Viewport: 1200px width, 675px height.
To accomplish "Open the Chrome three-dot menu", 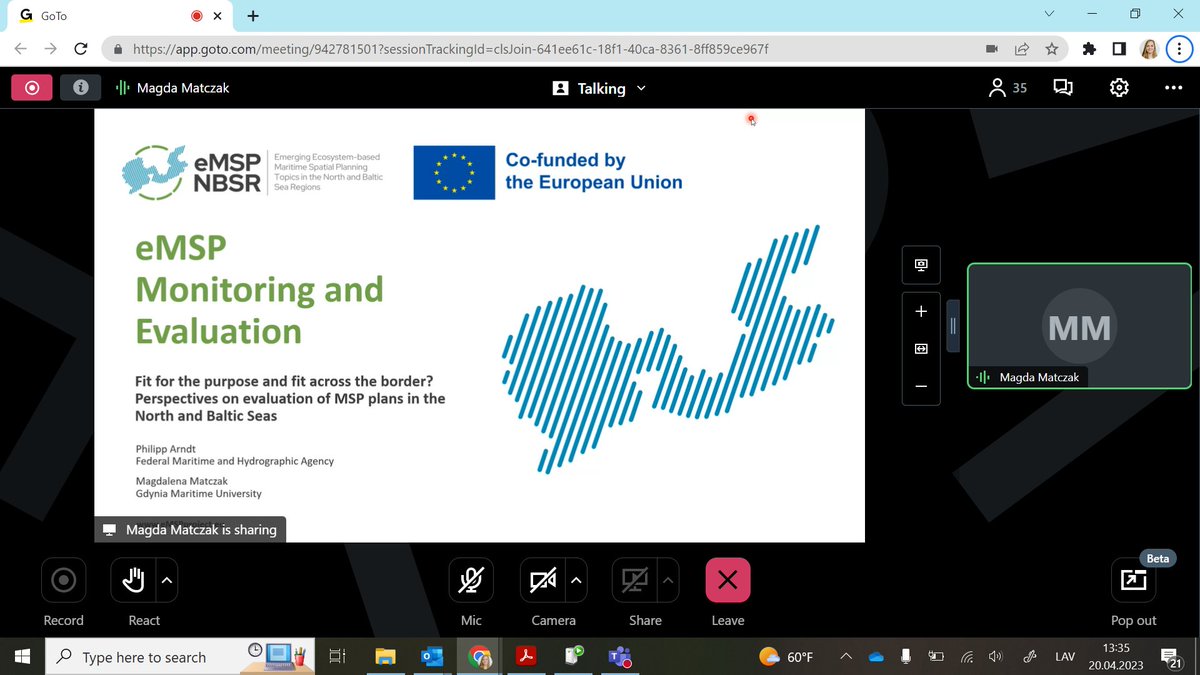I will point(1179,48).
